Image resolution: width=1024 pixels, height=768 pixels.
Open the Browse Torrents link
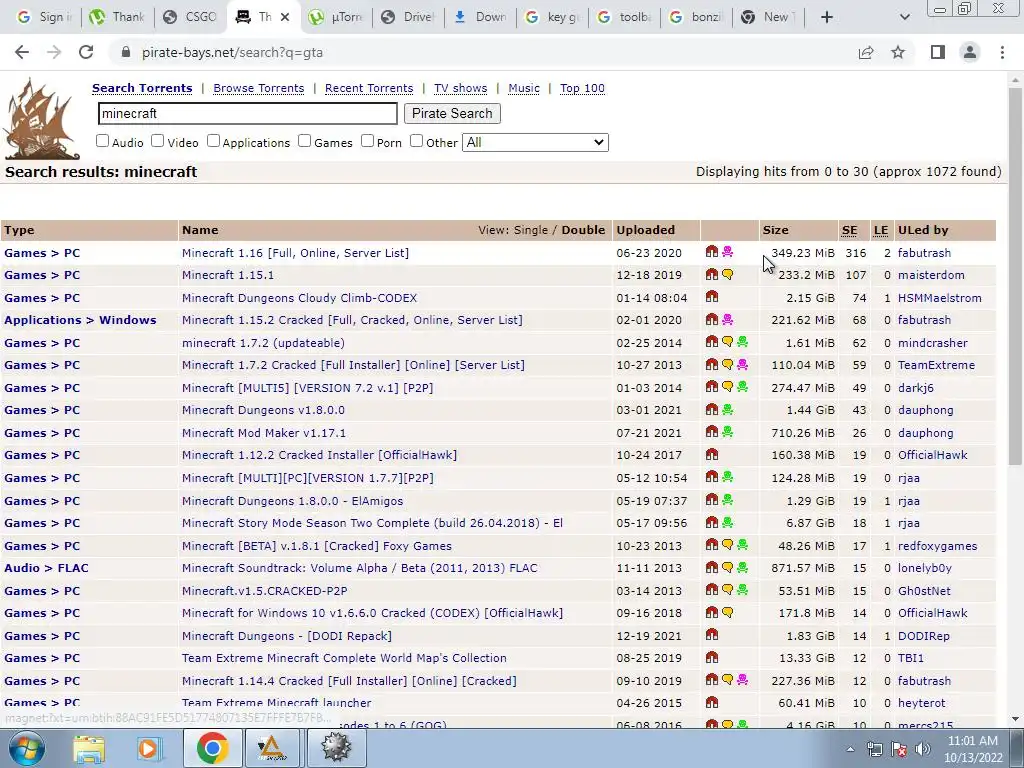tap(259, 88)
